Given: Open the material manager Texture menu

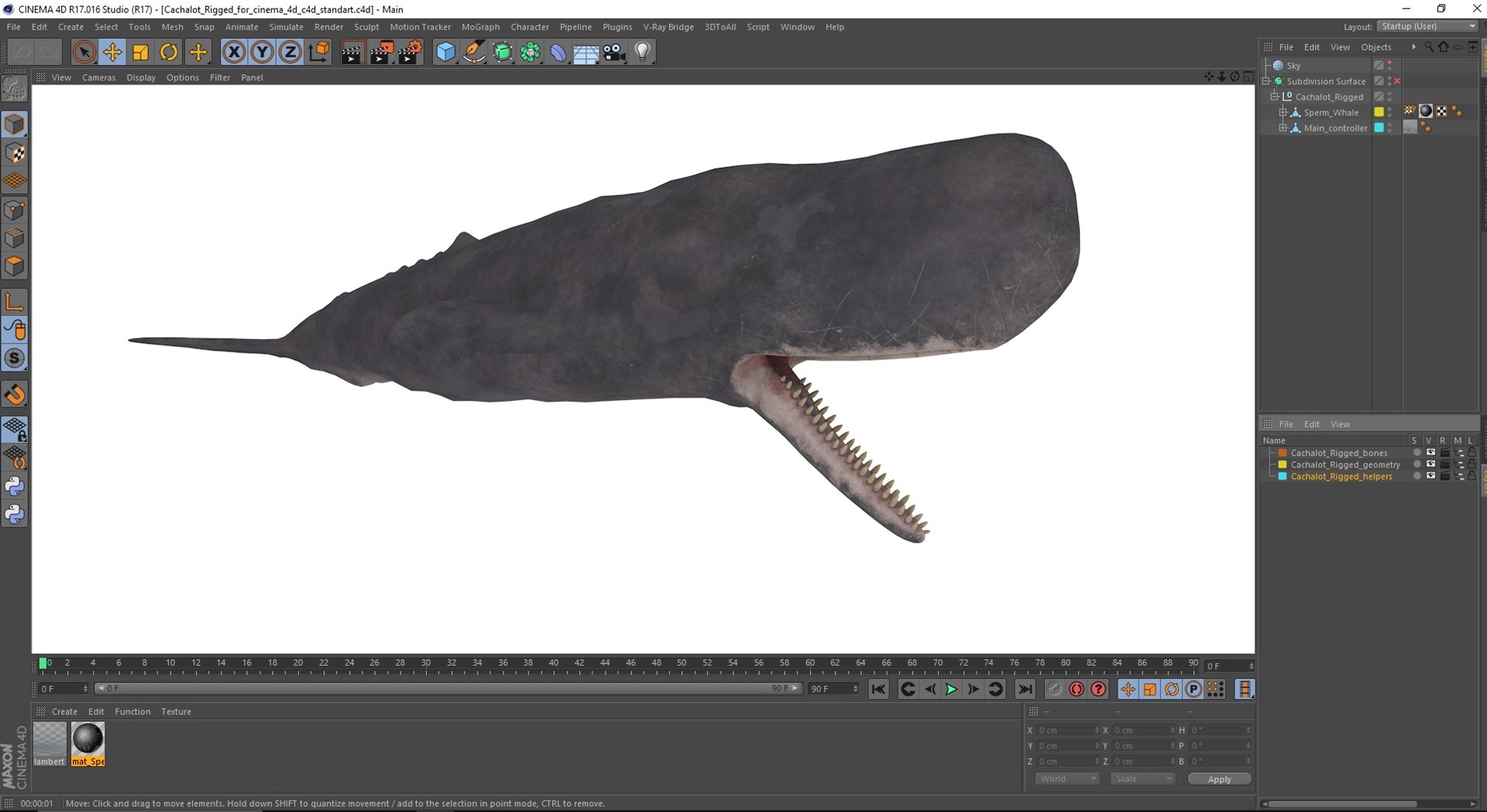Looking at the screenshot, I should click(x=176, y=711).
